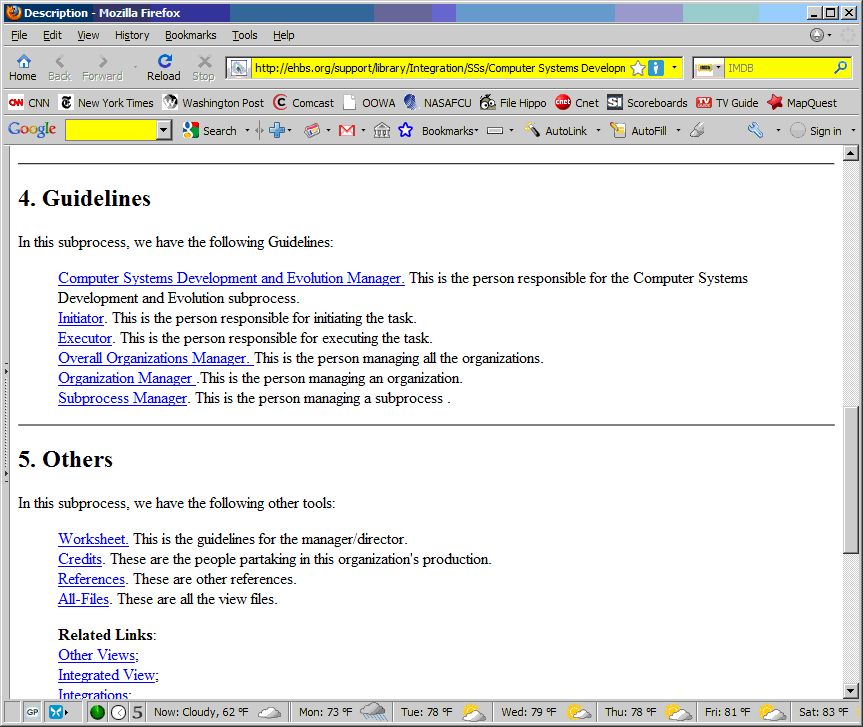Open the History menu
The image size is (863, 727).
(x=132, y=35)
